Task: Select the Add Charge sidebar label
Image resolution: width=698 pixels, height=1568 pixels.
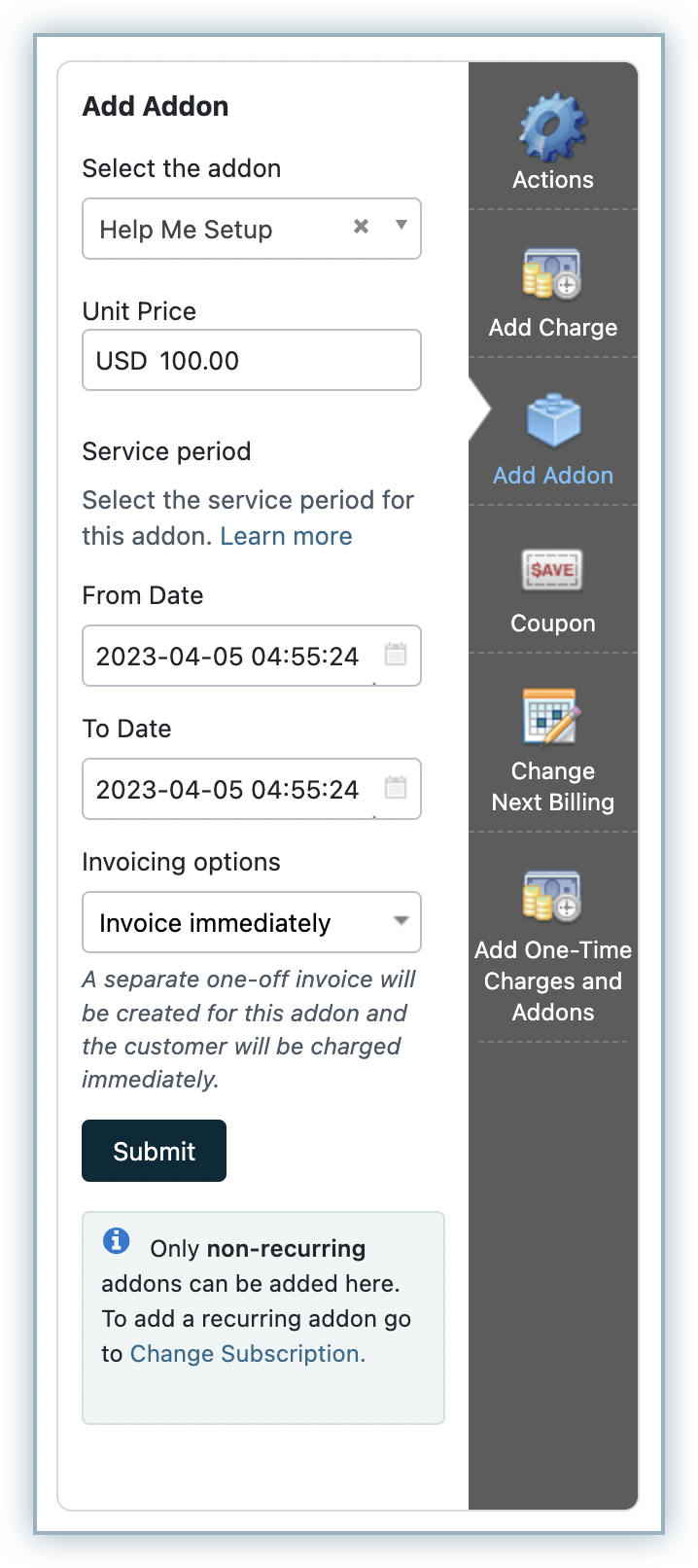Action: click(553, 328)
